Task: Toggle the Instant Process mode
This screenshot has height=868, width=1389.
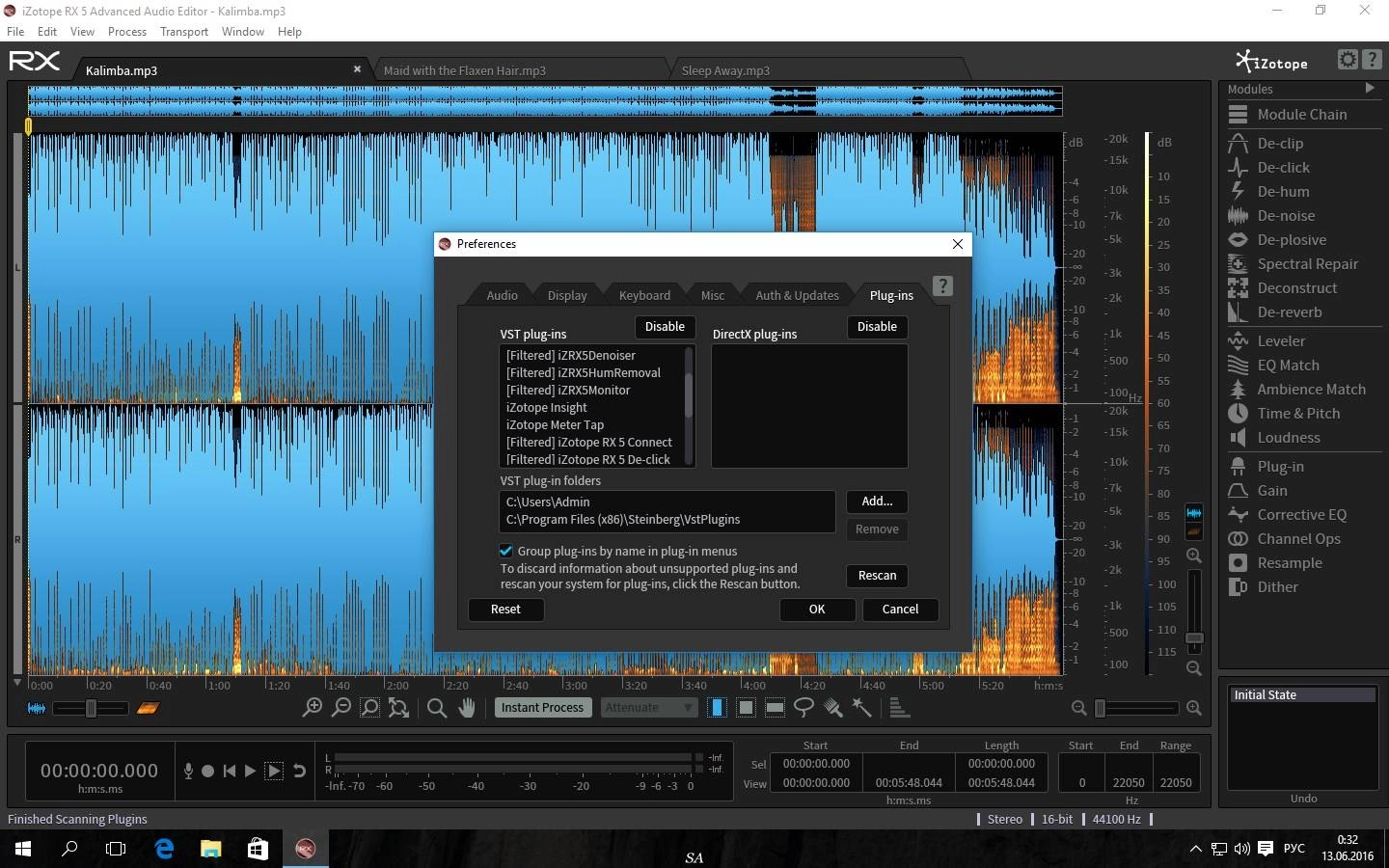Action: pos(542,707)
